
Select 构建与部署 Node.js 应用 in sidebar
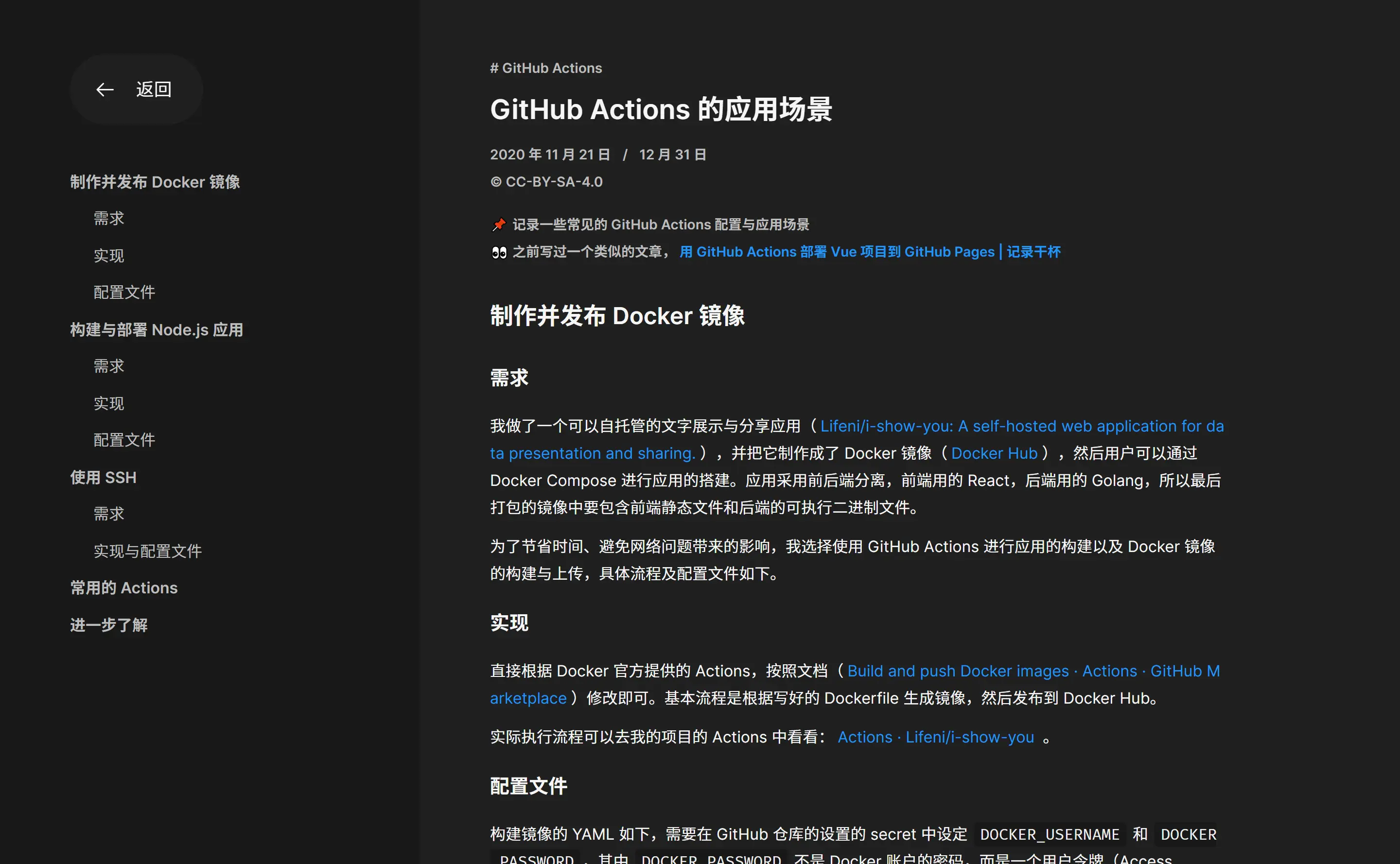tap(156, 330)
